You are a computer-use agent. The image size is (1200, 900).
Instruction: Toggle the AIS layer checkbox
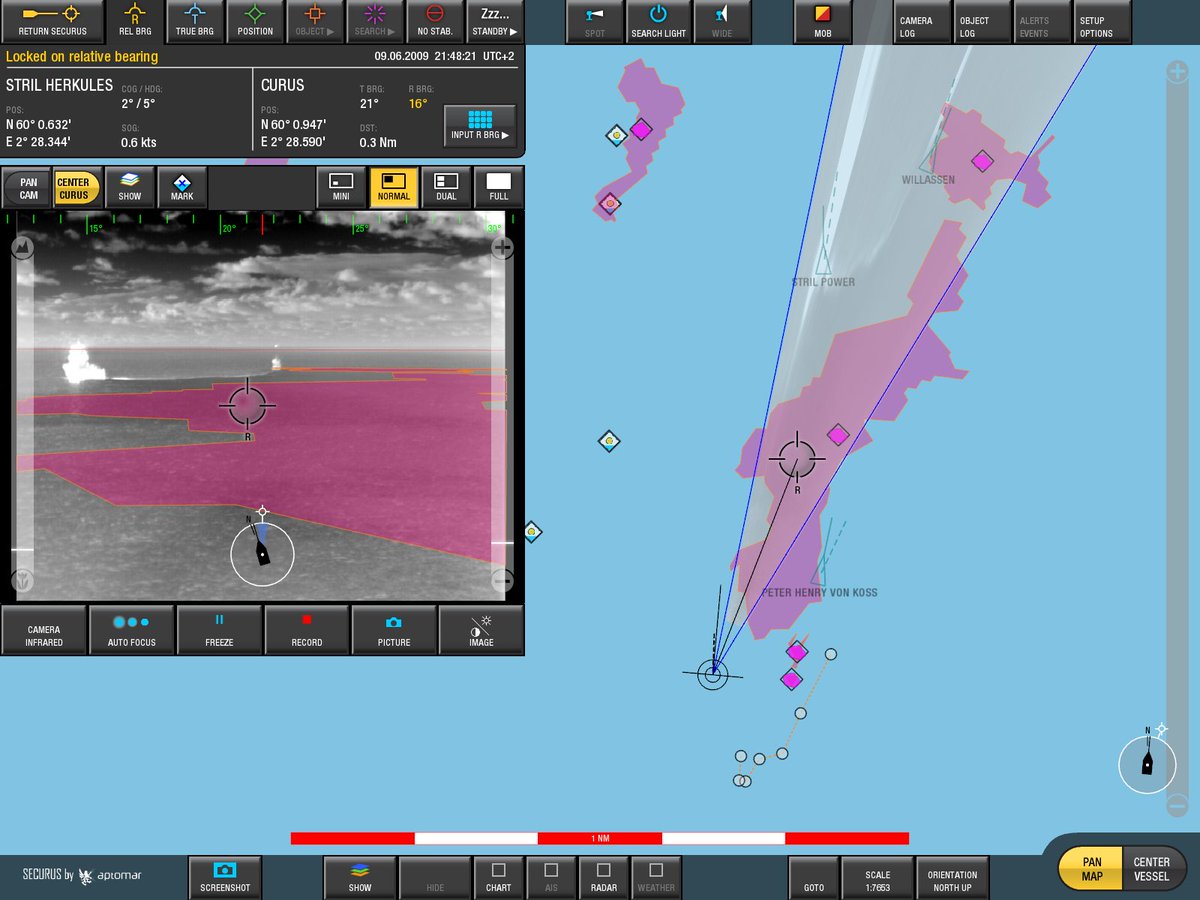(x=551, y=877)
